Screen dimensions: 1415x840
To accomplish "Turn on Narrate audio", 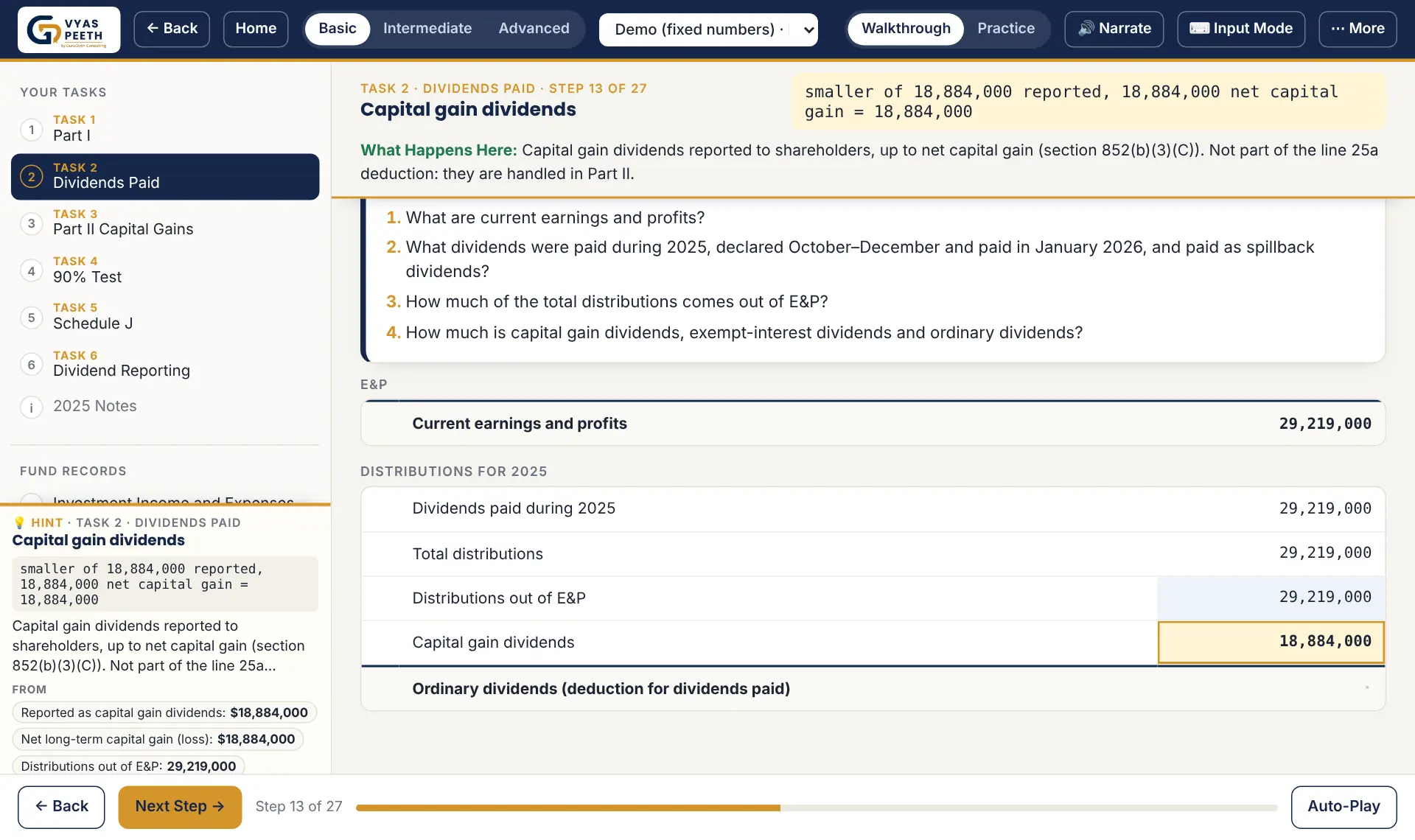I will click(x=1114, y=29).
